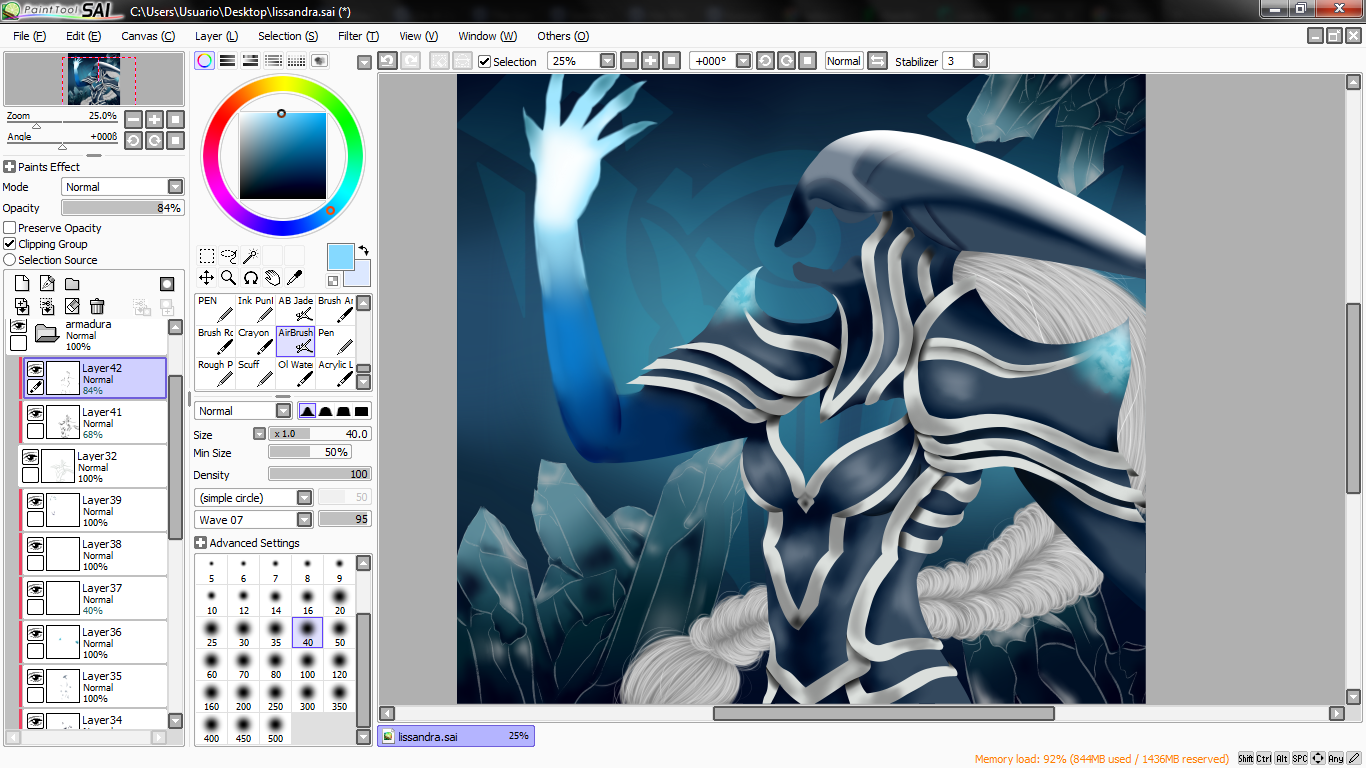1366x768 pixels.
Task: Click the brush Density slider
Action: point(319,474)
